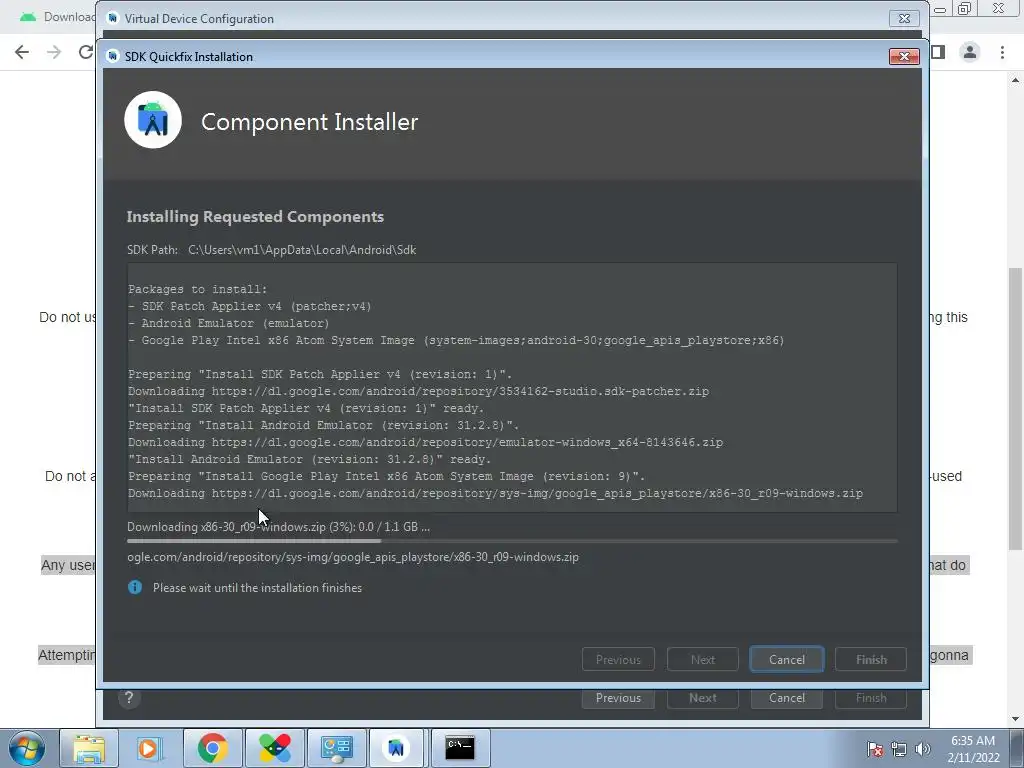Screen dimensions: 1024x768
Task: Reload the Chrome page
Action: 86,52
